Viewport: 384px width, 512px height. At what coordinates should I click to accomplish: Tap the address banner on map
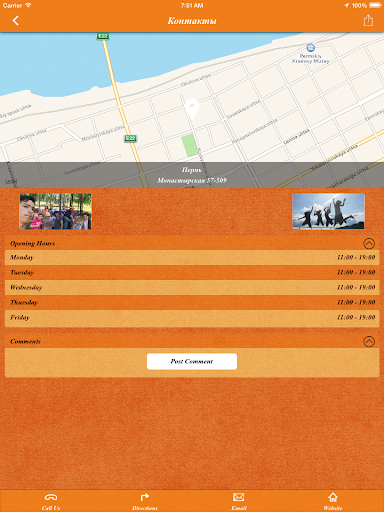[192, 175]
